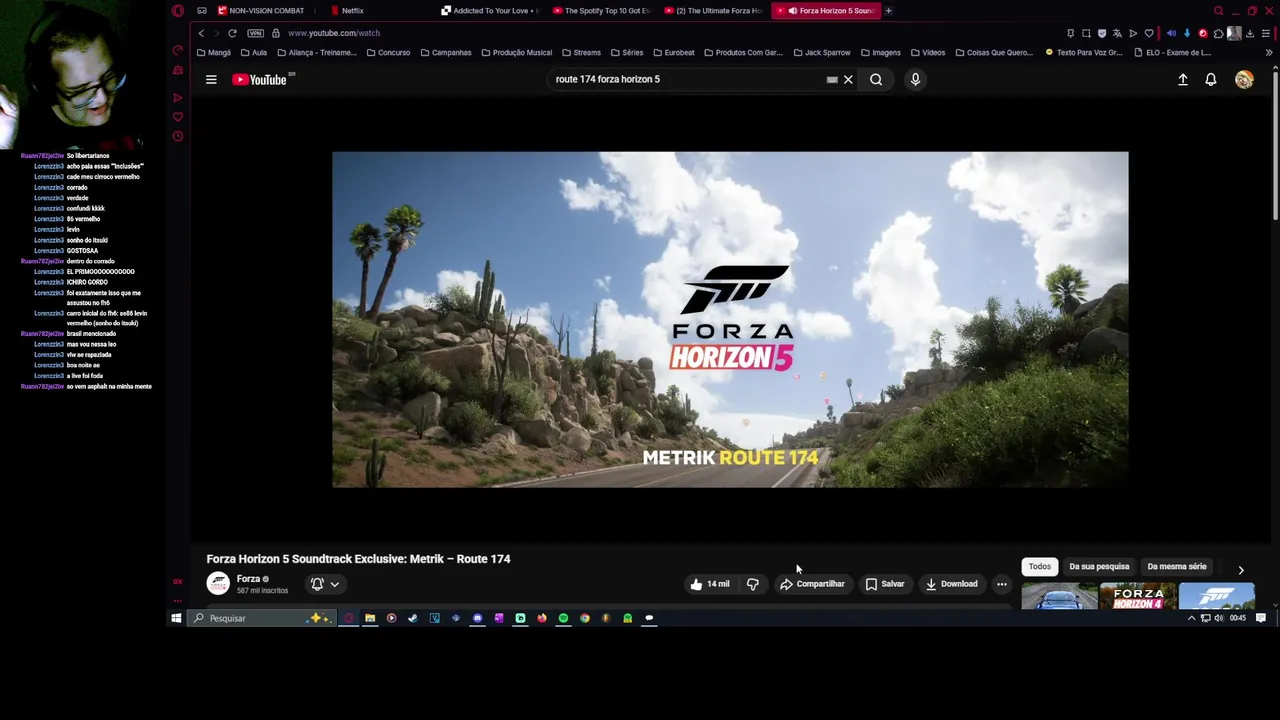This screenshot has width=1280, height=720.
Task: Run the search with the magnifier button
Action: 876,79
